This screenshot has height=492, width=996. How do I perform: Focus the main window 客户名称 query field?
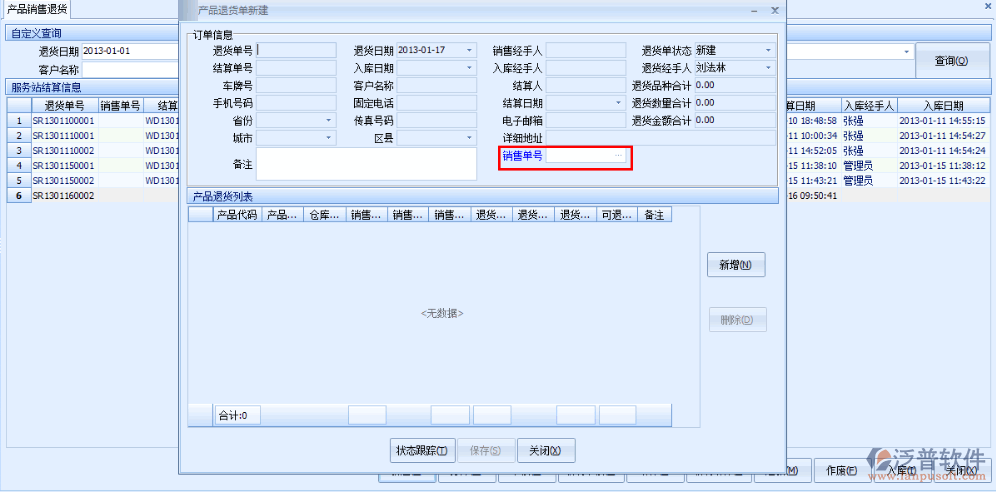(x=130, y=69)
